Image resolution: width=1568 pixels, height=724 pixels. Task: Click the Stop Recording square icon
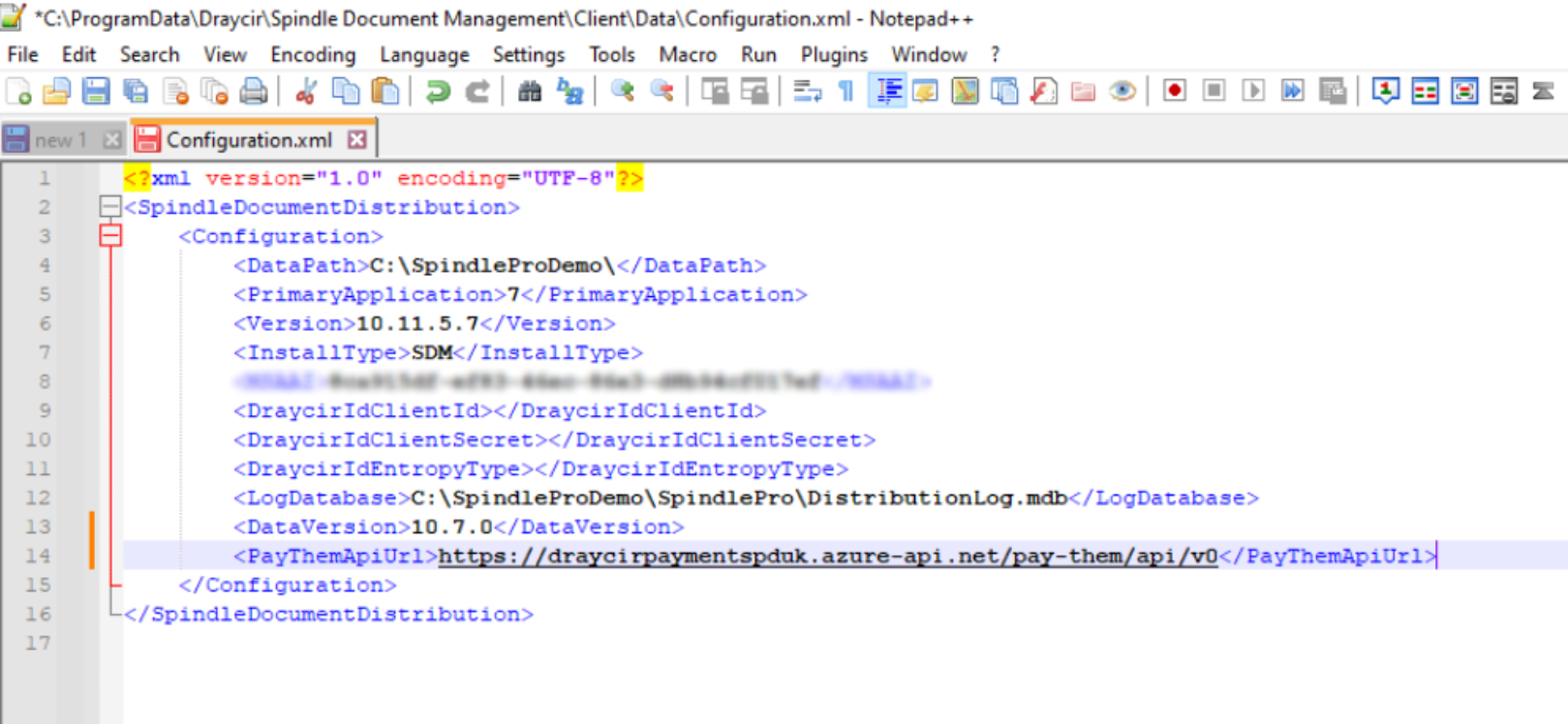(x=1214, y=91)
